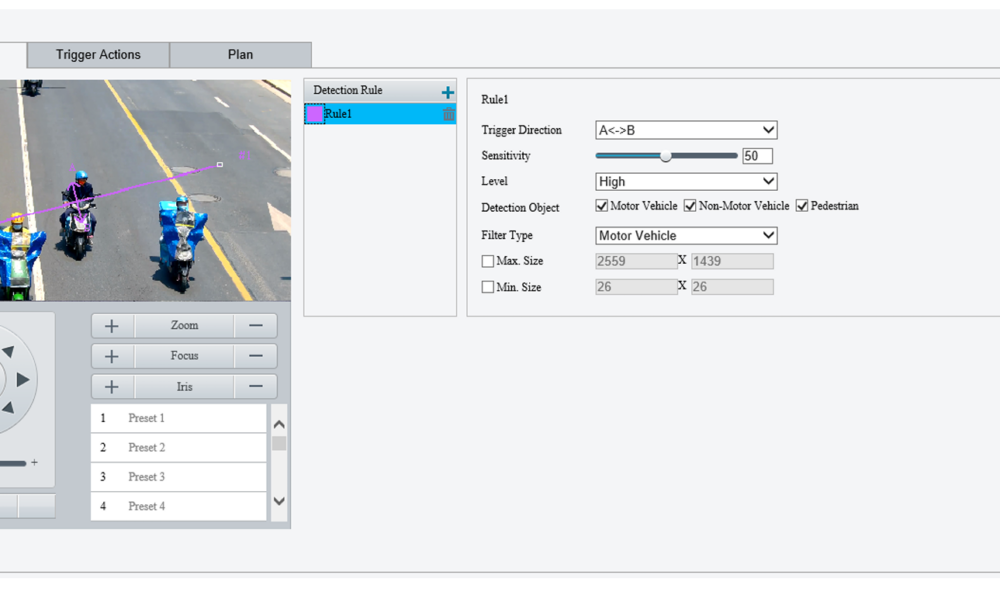The width and height of the screenshot is (1000, 592).
Task: Click Min. Size width field
Action: [636, 287]
